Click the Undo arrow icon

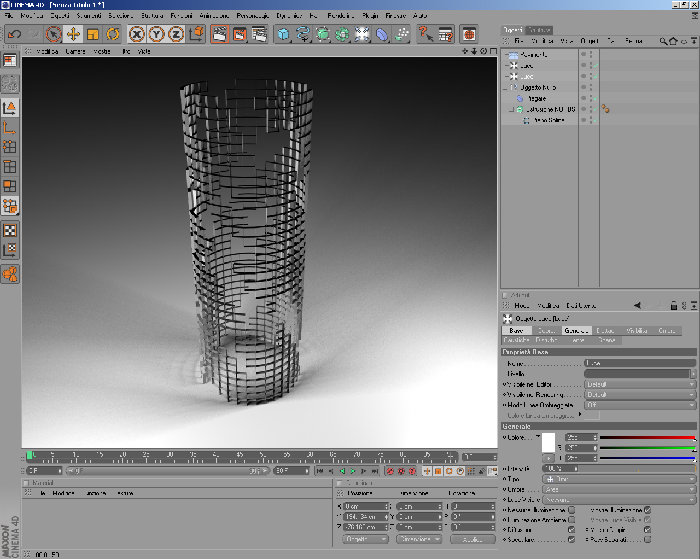[14, 34]
